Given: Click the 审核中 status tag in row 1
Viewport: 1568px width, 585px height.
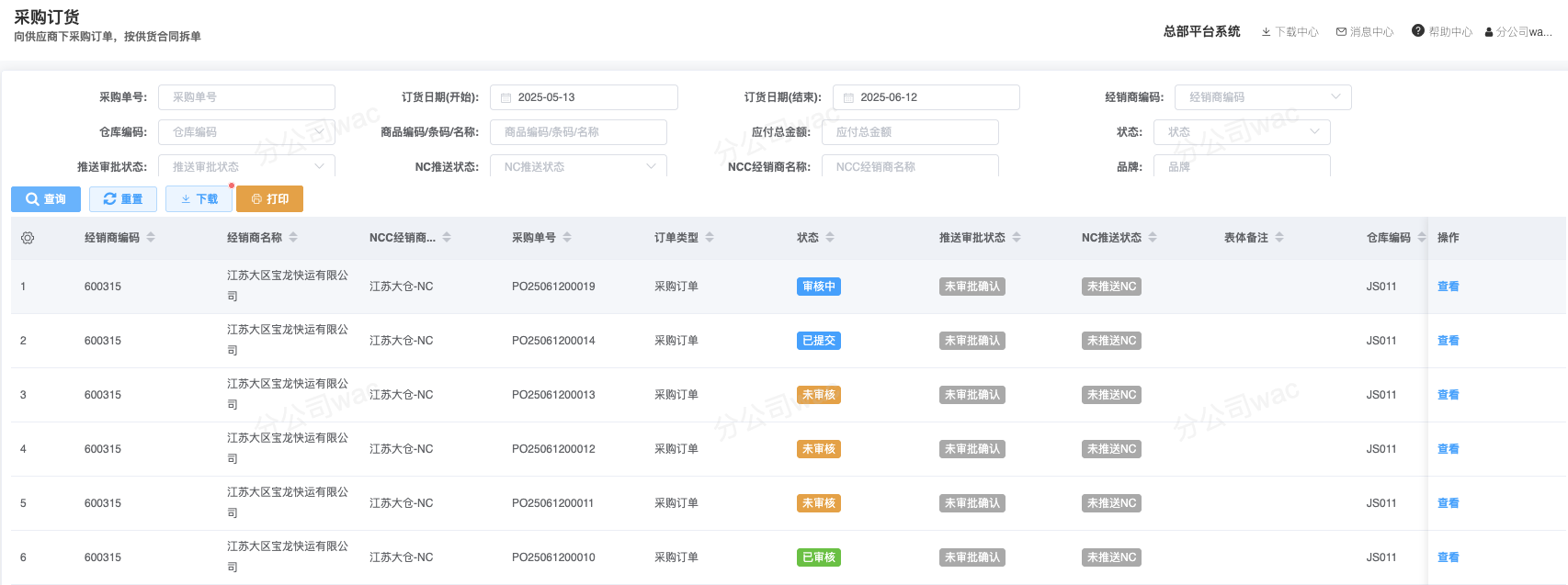Looking at the screenshot, I should point(818,287).
